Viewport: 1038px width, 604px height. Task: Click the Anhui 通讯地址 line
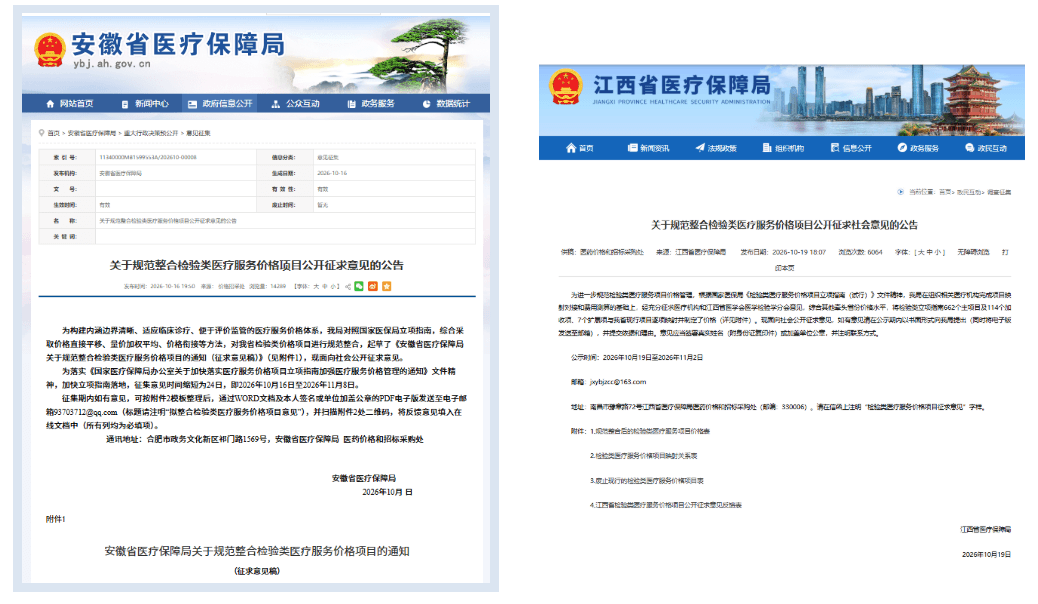pyautogui.click(x=264, y=439)
